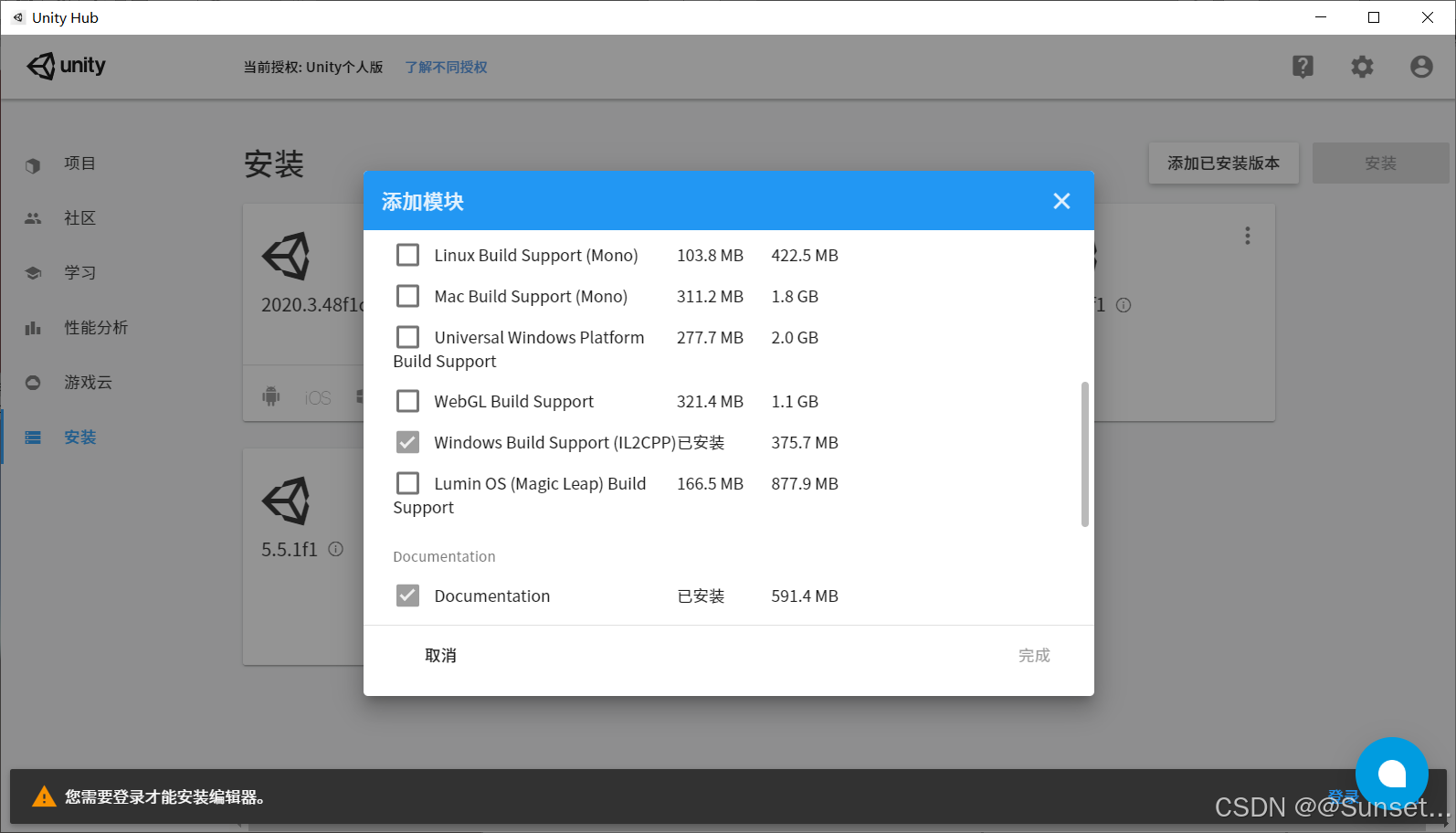
Task: Open the help question mark icon
Action: (1303, 67)
